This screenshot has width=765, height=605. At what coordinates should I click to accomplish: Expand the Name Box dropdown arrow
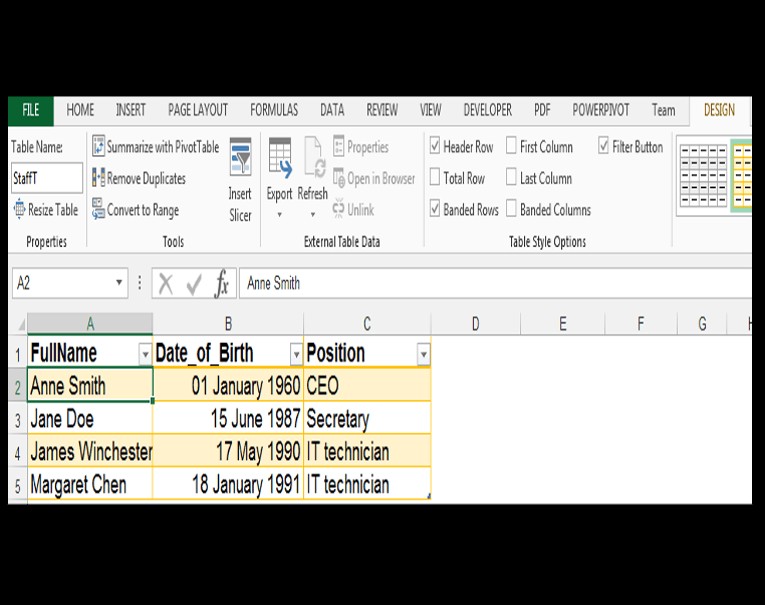pos(119,282)
